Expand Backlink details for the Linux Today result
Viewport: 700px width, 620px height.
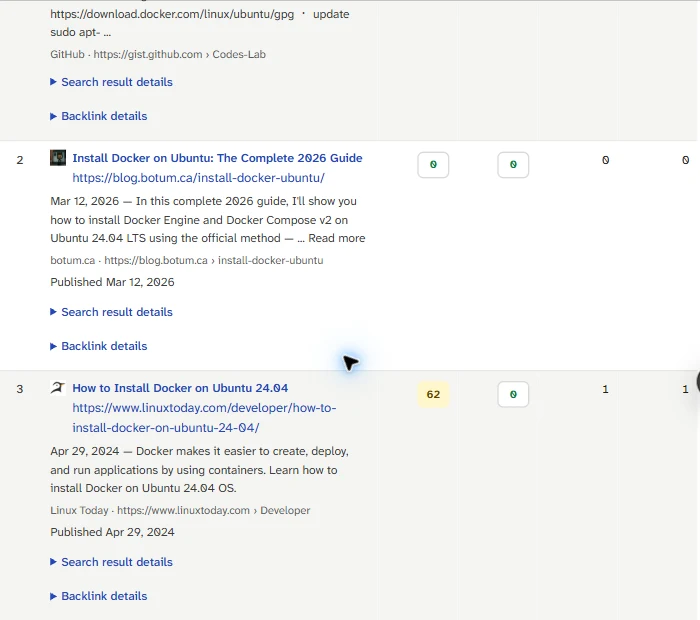tap(99, 596)
